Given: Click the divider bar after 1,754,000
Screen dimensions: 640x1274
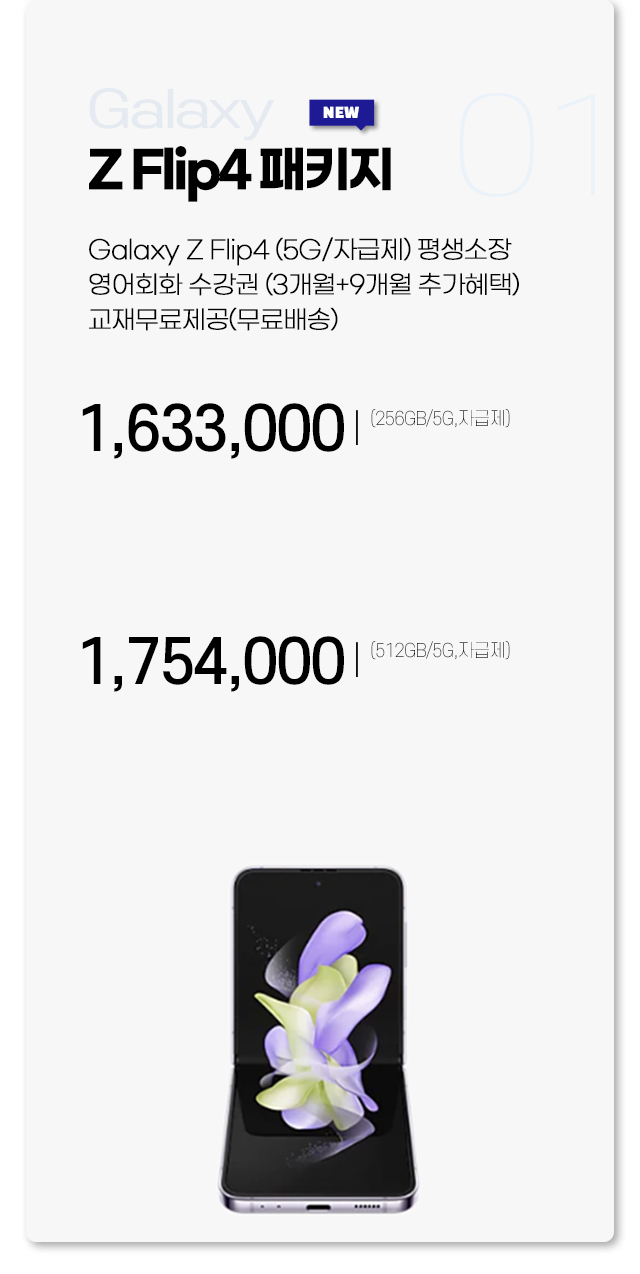Looking at the screenshot, I should (x=357, y=661).
